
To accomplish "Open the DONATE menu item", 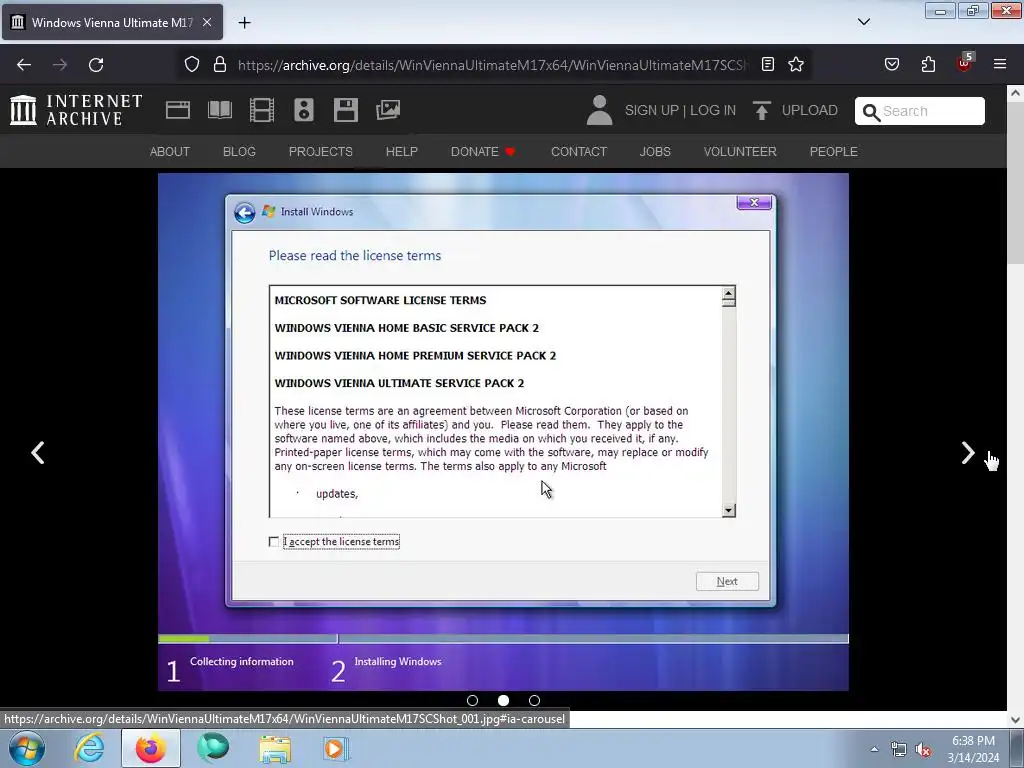I will click(x=483, y=152).
